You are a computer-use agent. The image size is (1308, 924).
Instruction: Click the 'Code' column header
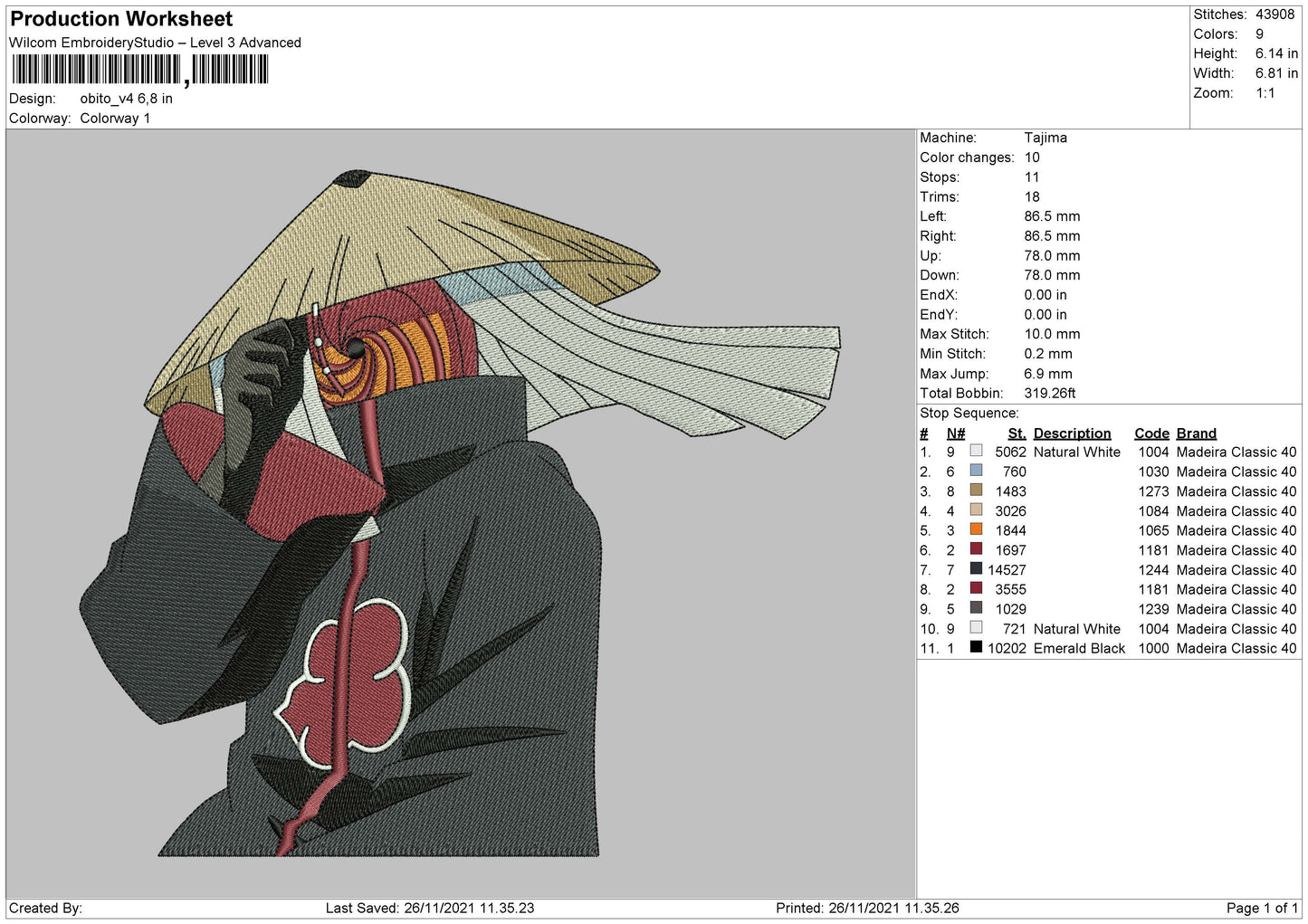tap(1151, 433)
